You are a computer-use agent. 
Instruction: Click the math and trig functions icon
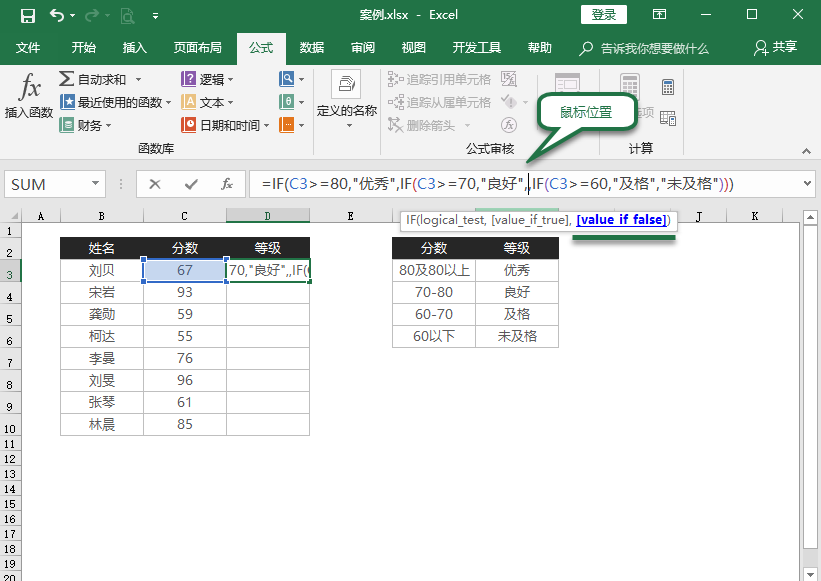[286, 102]
